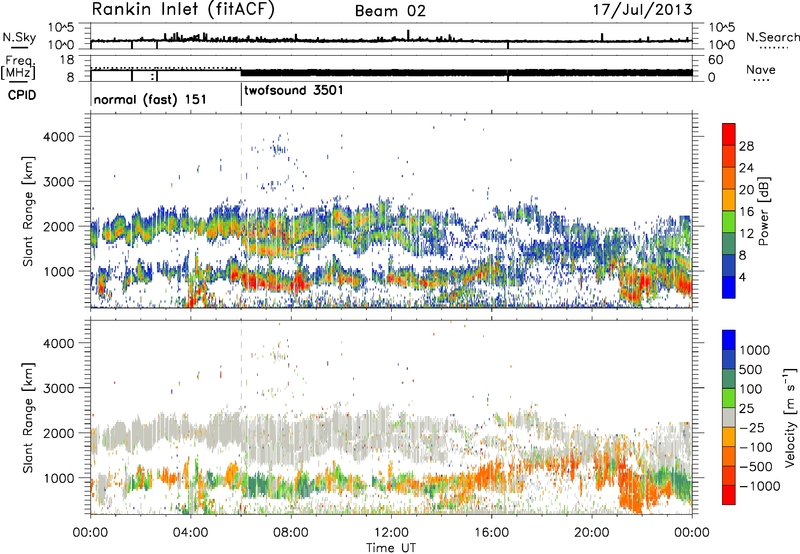Viewport: 800px width, 554px height.
Task: Click the Slant Range label of velocity panel
Action: point(28,417)
